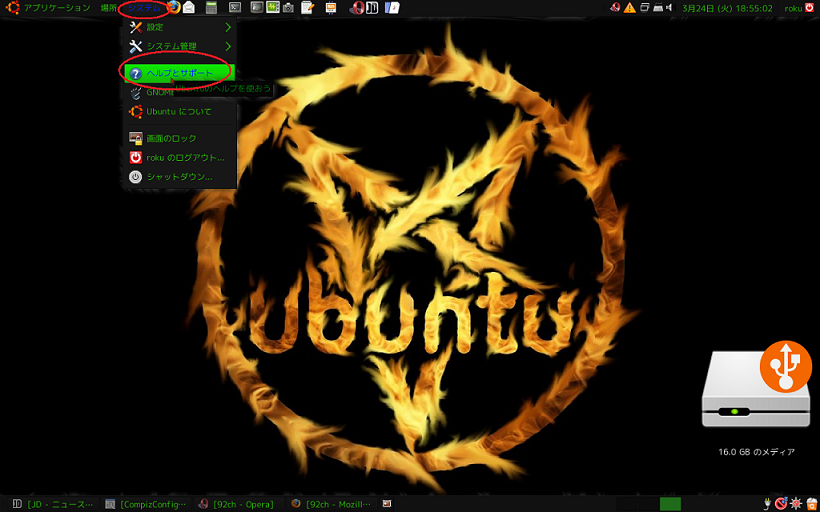Launch the JD browser panel icon
Image resolution: width=820 pixels, height=512 pixels.
click(372, 8)
